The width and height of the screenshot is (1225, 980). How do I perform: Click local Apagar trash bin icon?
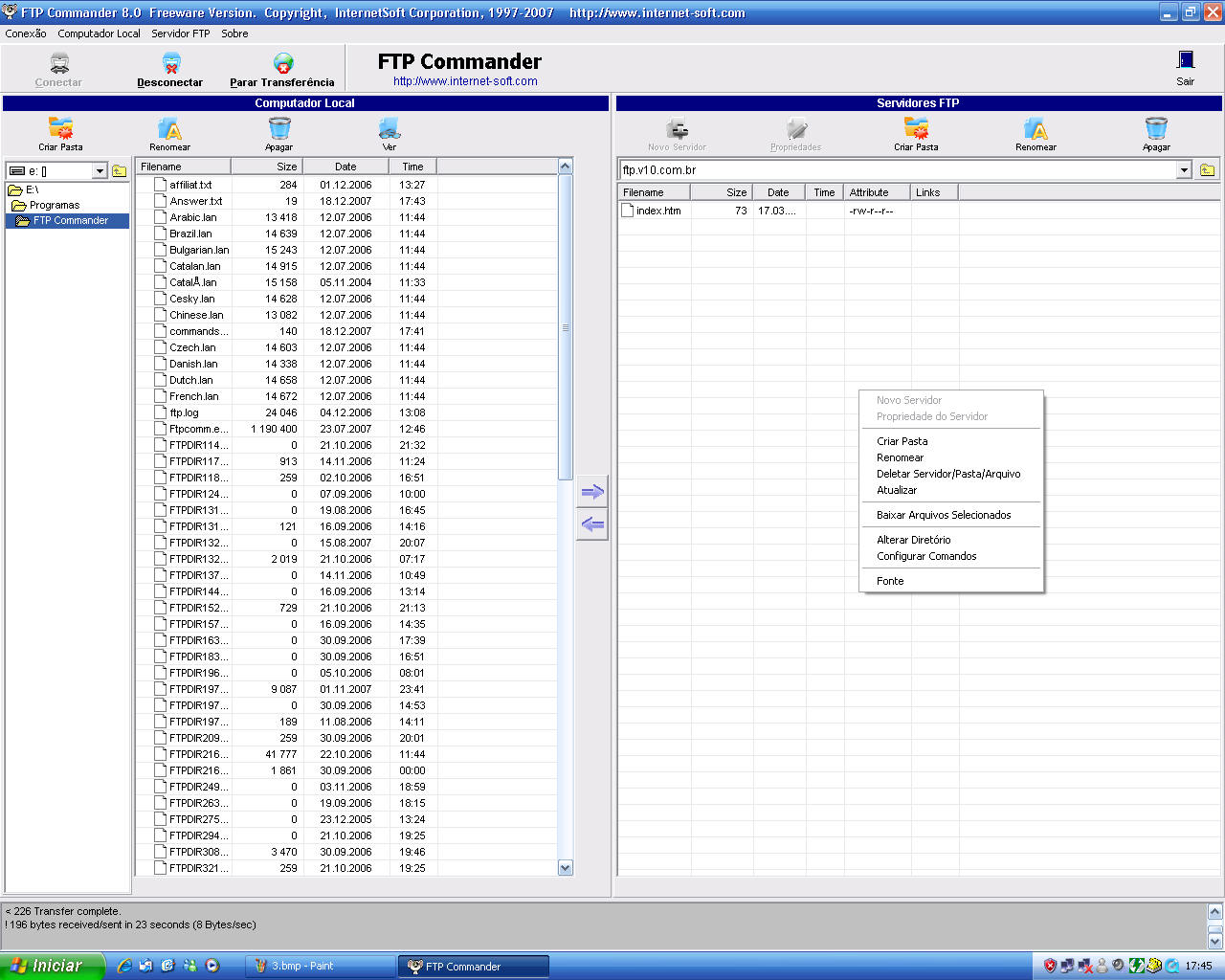click(279, 129)
